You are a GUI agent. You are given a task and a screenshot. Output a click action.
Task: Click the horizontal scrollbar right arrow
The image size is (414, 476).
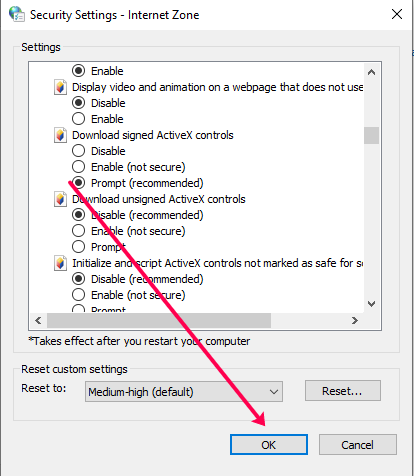(x=355, y=320)
